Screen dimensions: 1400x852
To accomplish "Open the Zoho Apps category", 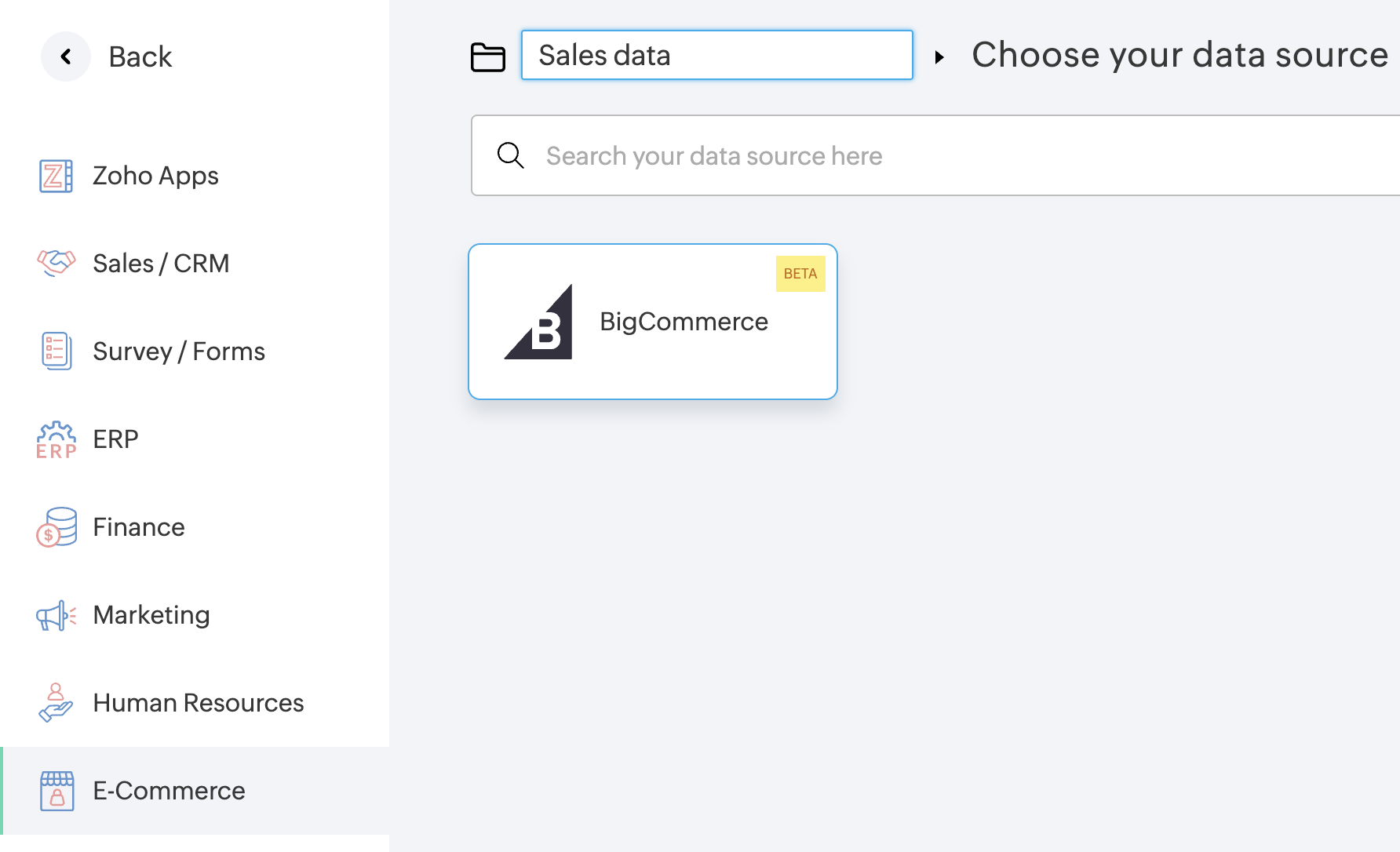I will (155, 176).
